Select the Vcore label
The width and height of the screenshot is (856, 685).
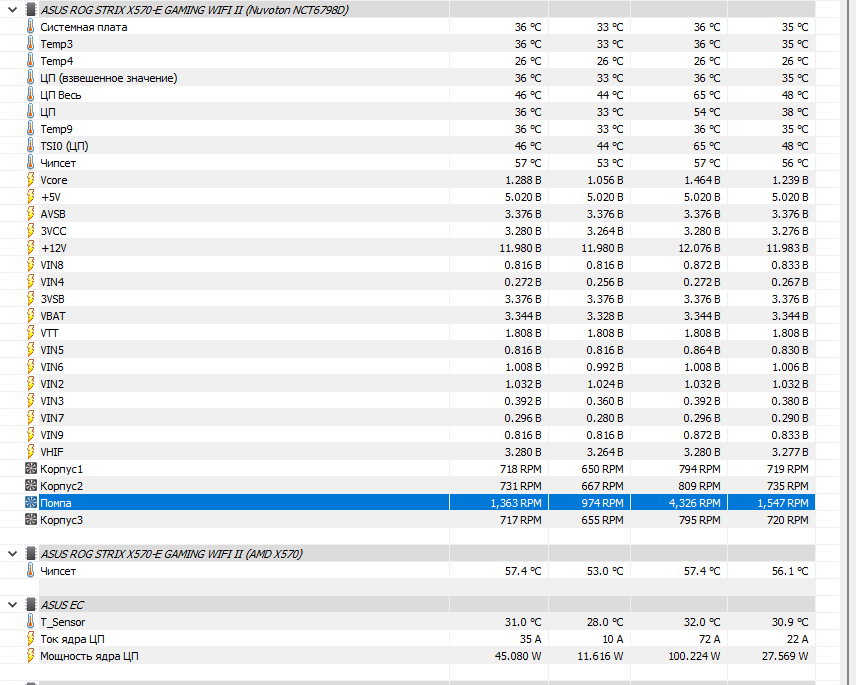coord(54,180)
